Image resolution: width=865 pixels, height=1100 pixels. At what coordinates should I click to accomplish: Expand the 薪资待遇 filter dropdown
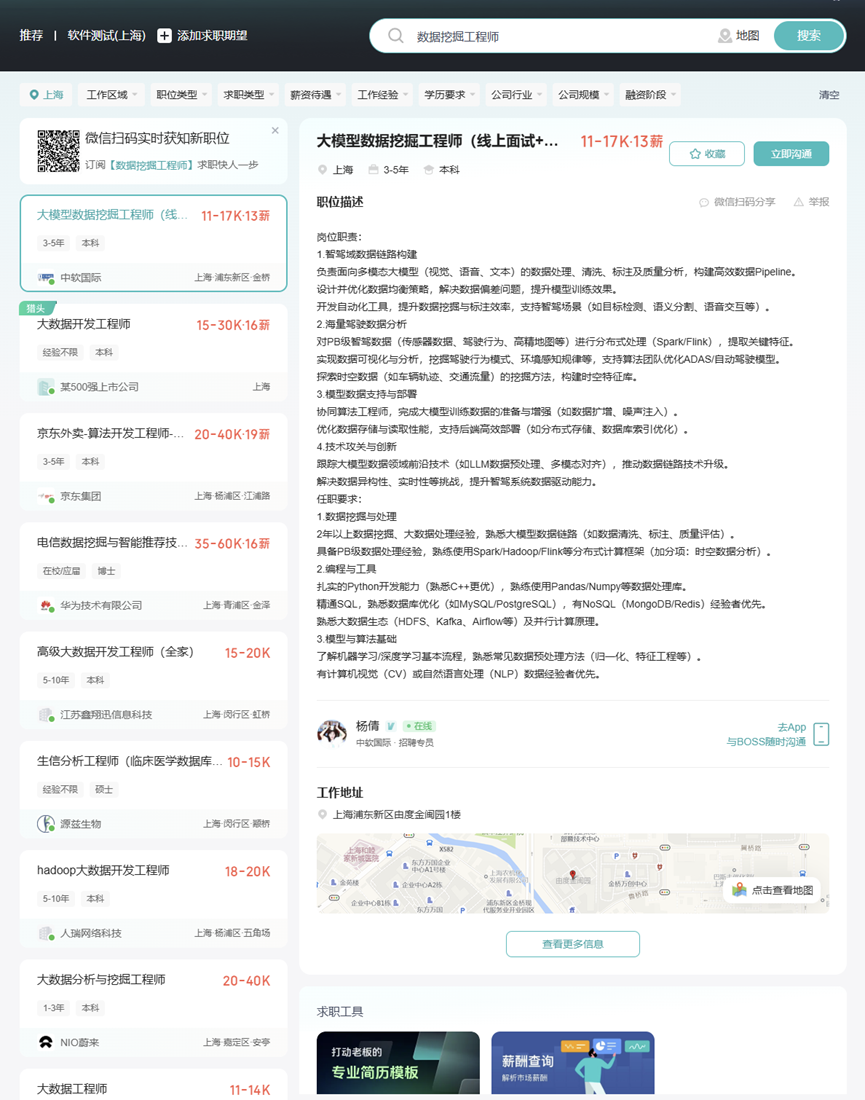point(315,95)
